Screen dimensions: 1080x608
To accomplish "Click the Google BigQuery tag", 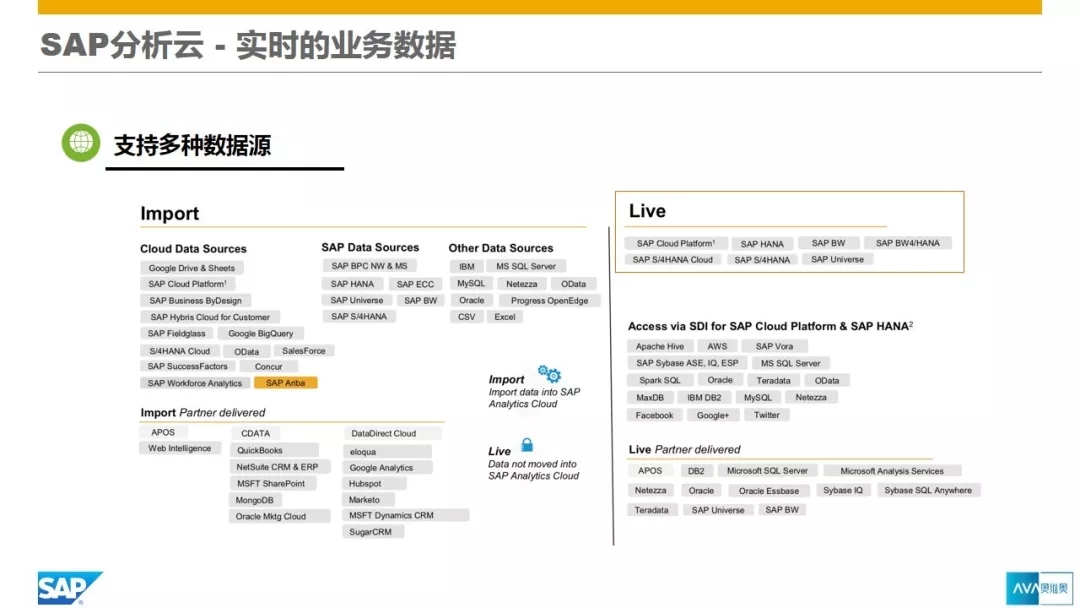I will [x=260, y=333].
